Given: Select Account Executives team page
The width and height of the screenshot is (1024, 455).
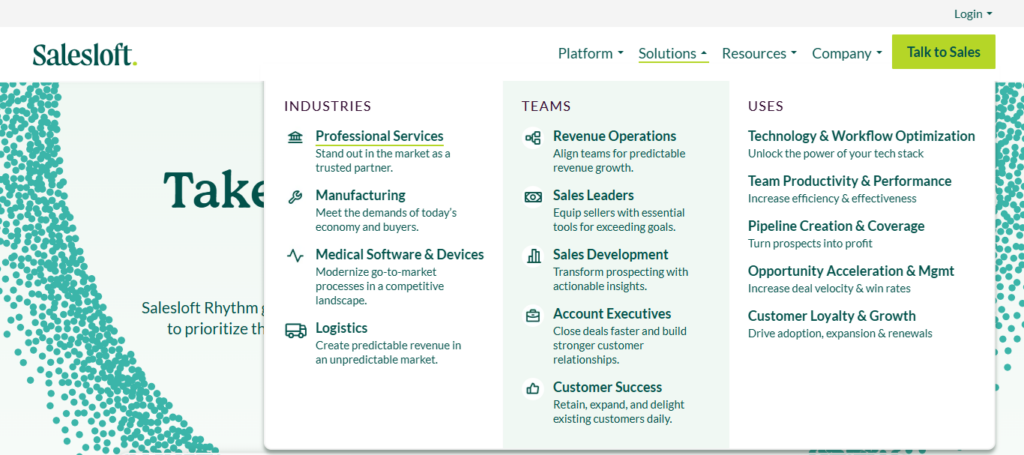Looking at the screenshot, I should (612, 314).
